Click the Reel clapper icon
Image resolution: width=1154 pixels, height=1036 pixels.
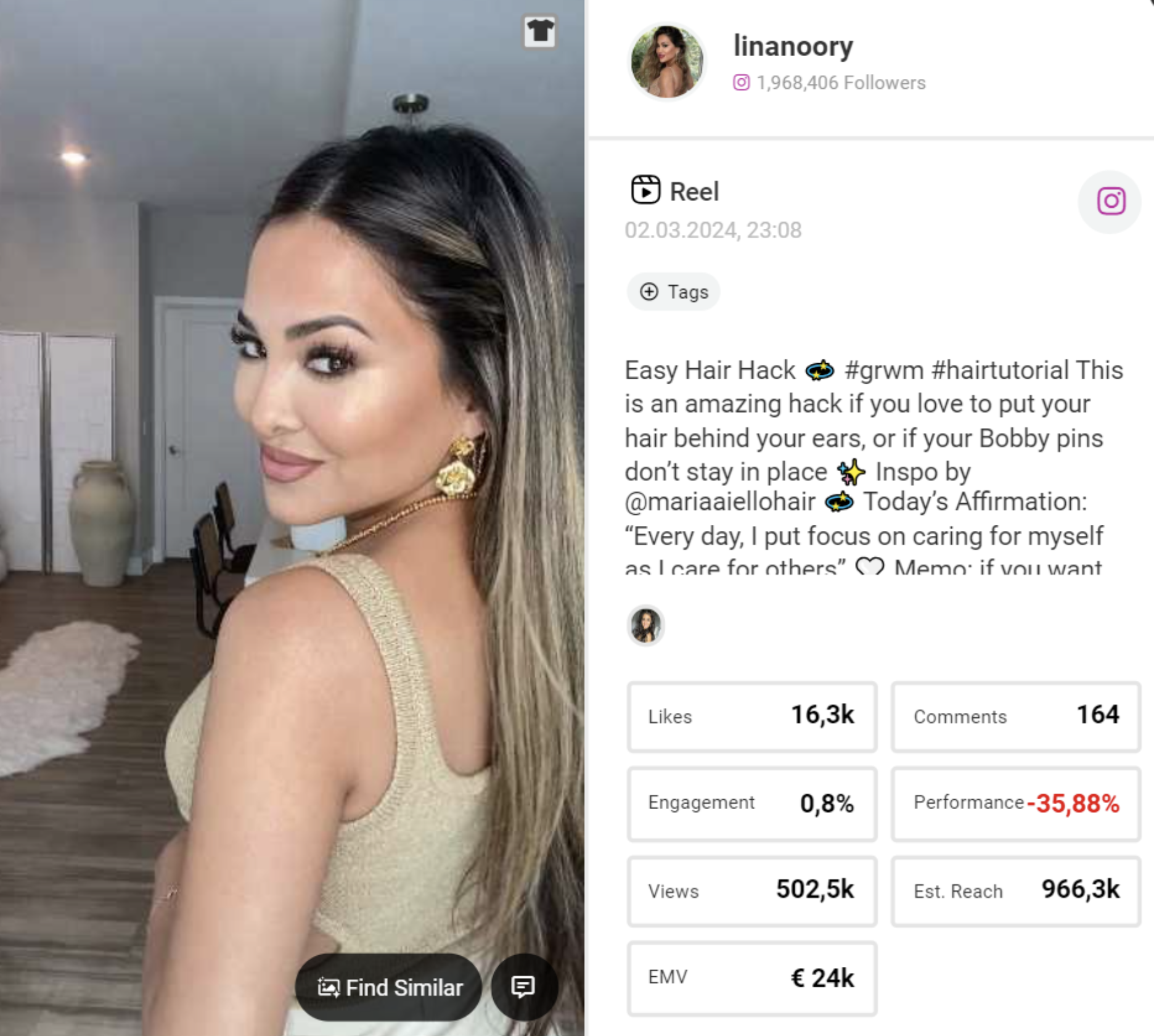[645, 190]
